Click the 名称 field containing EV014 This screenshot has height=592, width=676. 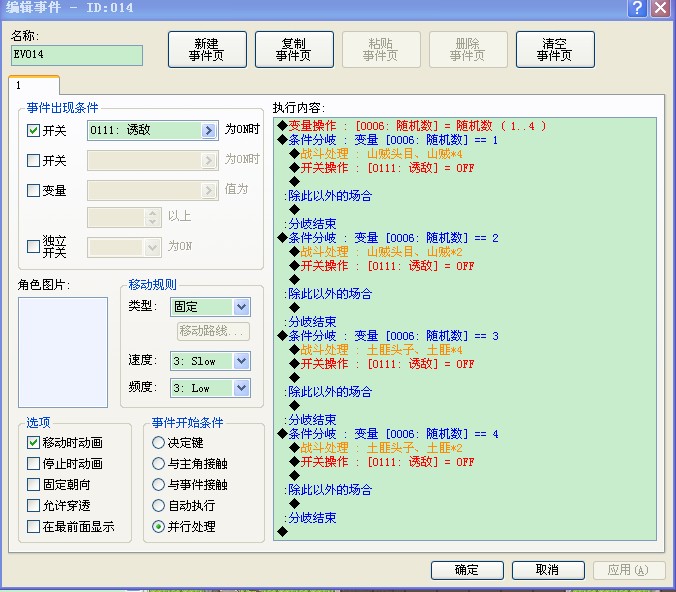(77, 55)
